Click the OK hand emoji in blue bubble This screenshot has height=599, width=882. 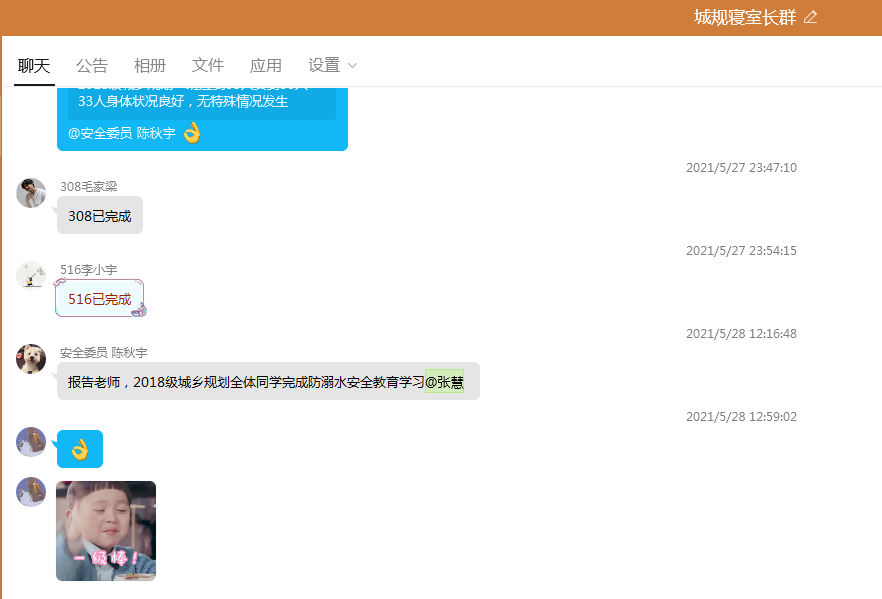point(79,449)
